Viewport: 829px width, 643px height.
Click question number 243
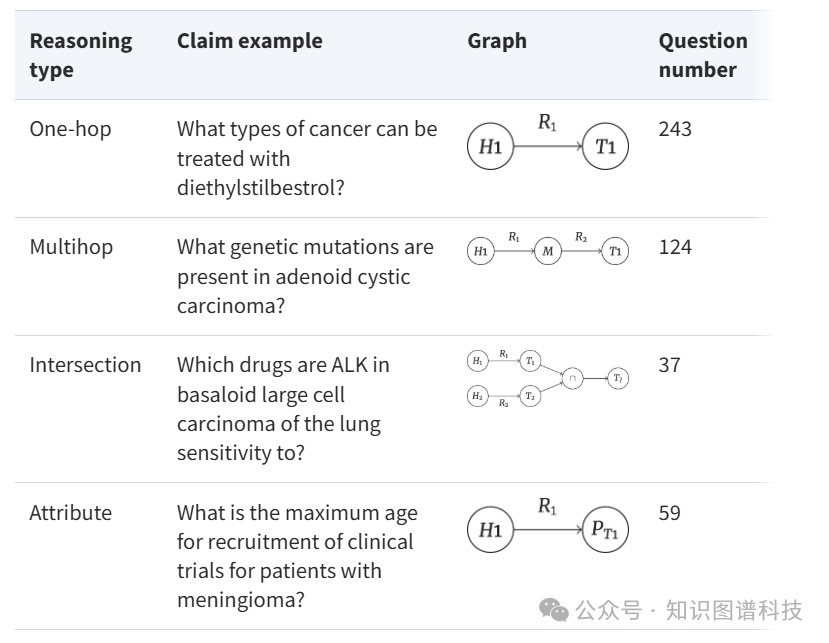click(675, 129)
